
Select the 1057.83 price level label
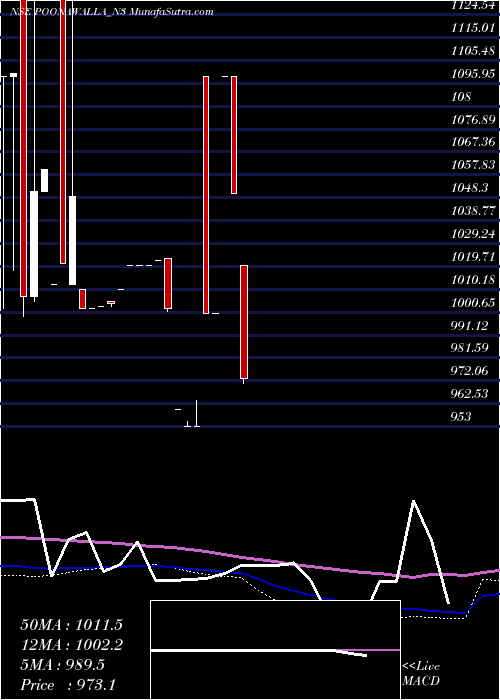[473, 165]
